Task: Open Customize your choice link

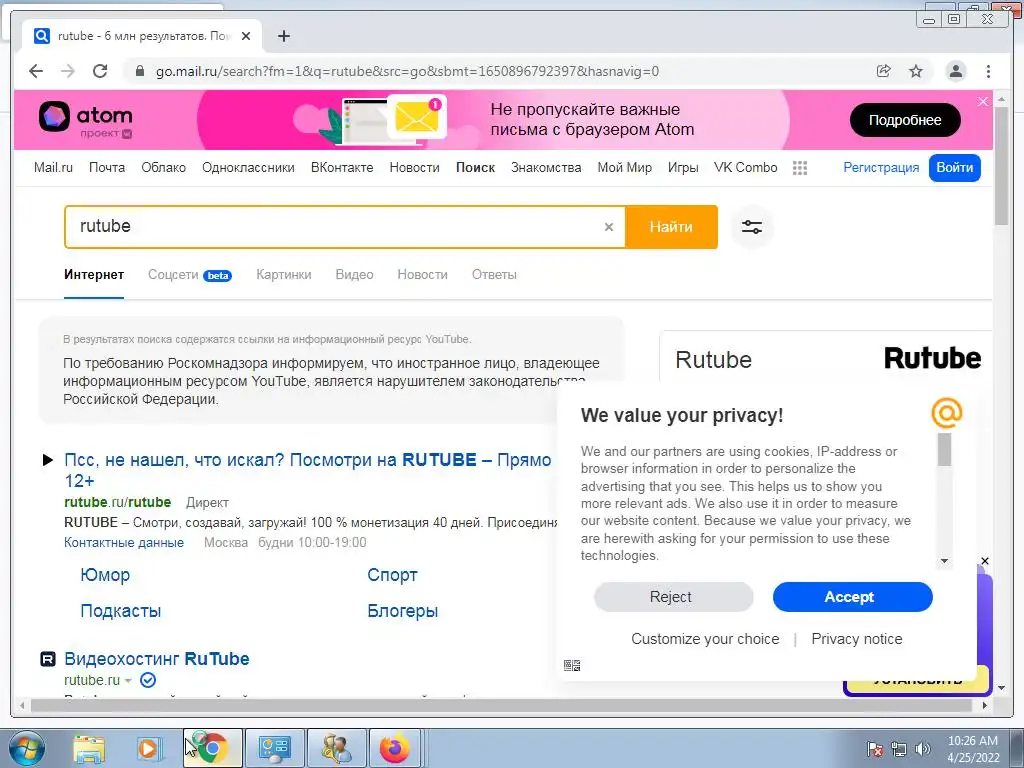Action: pos(705,639)
